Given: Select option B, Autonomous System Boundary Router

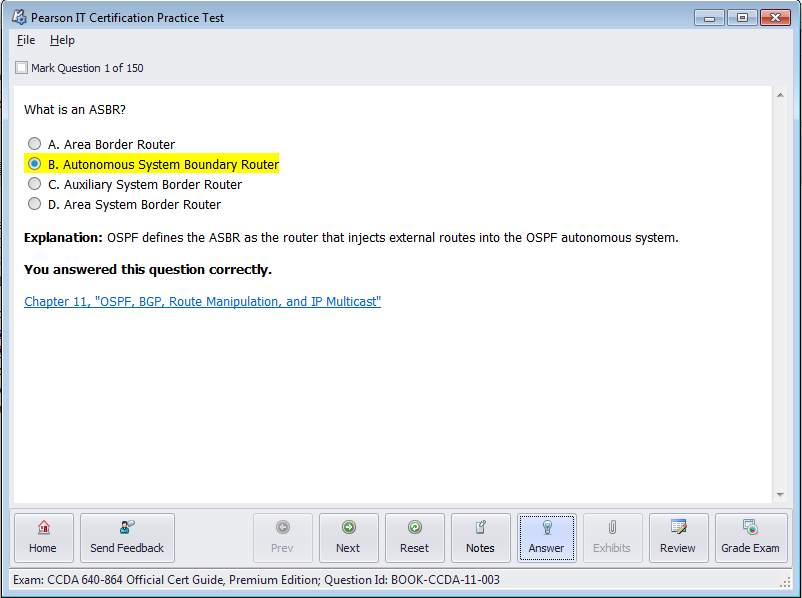Looking at the screenshot, I should pos(34,164).
